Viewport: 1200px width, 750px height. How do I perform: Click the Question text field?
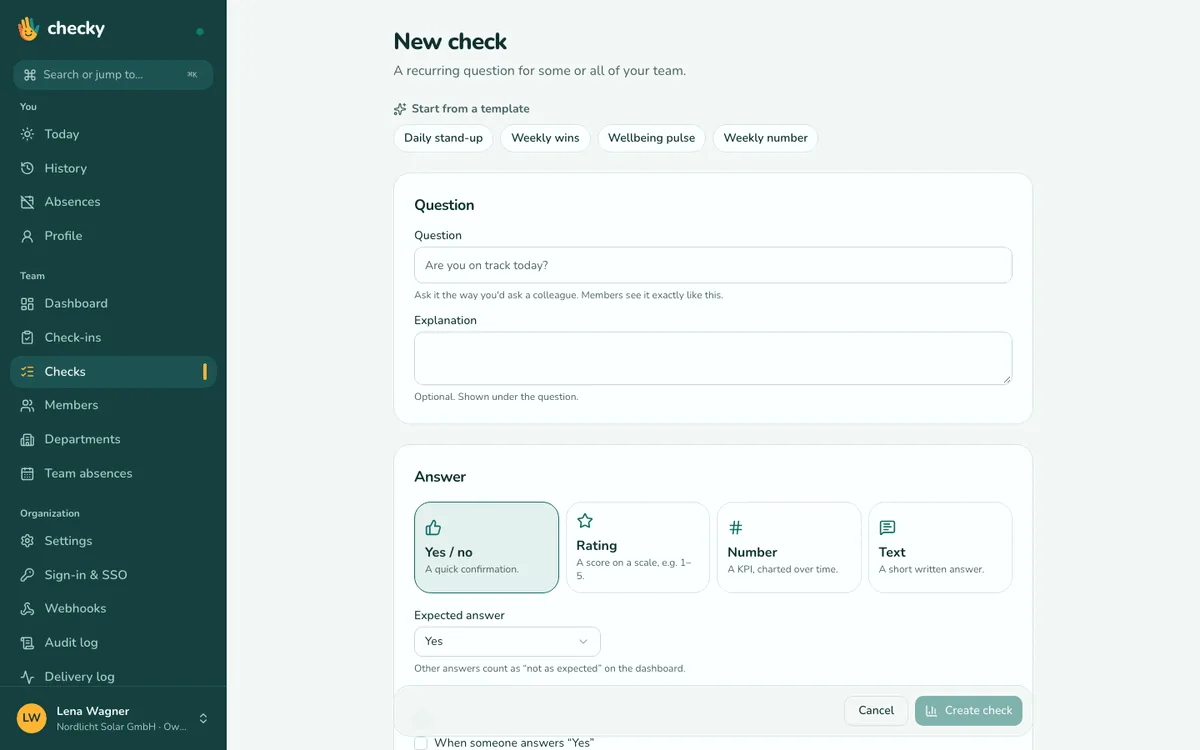click(x=713, y=265)
